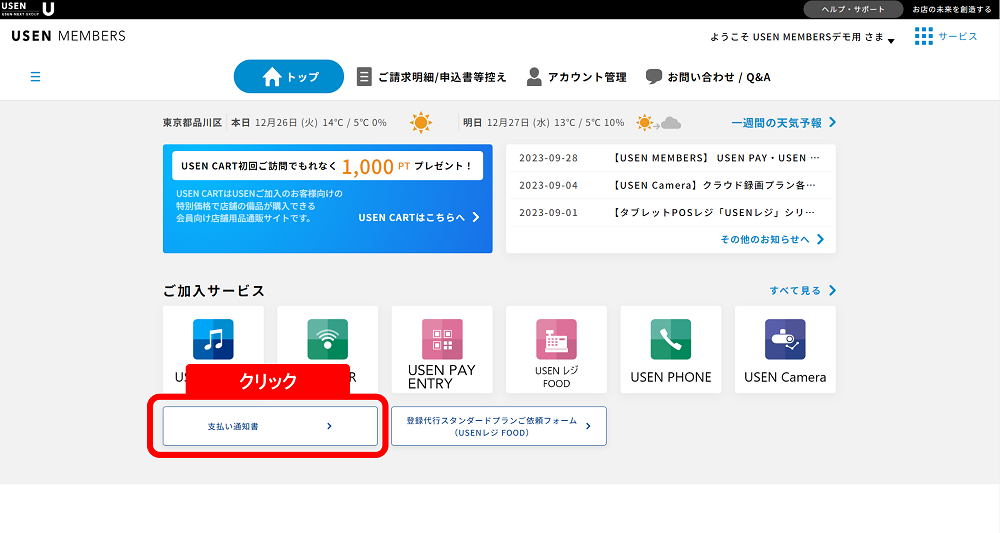Image resolution: width=1000 pixels, height=533 pixels.
Task: Click the USEN CARTはこちらへ link
Action: point(419,217)
